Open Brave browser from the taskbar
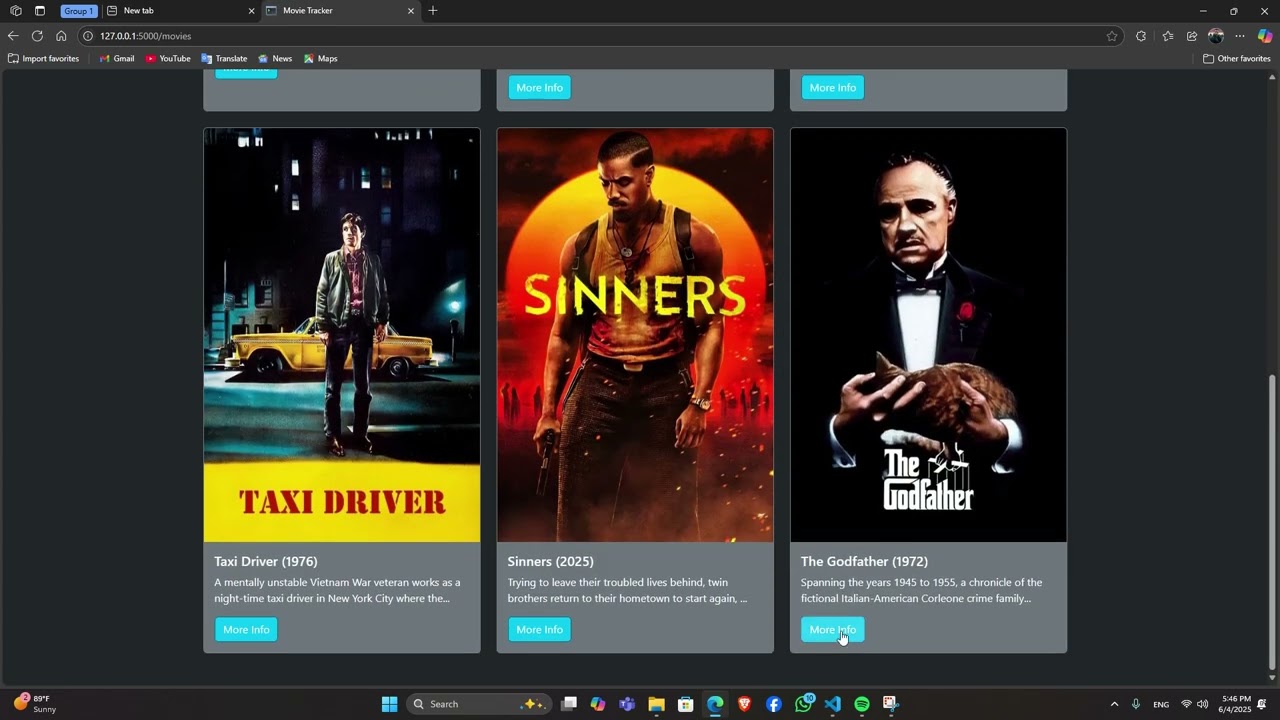This screenshot has height=720, width=1280. [x=744, y=704]
